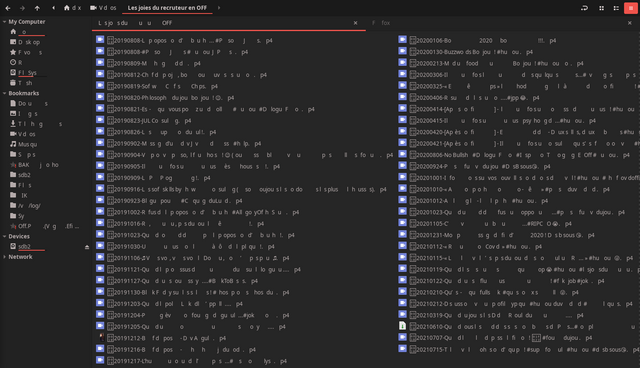
Task: Close the second tab on the right
Action: [629, 23]
